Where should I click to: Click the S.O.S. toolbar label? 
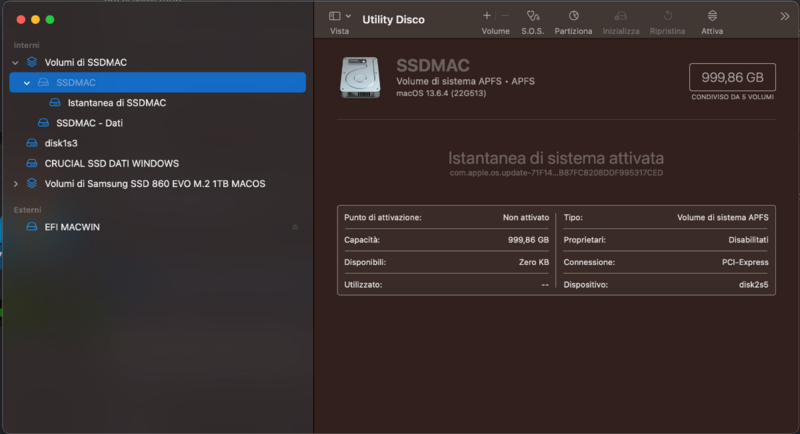(x=533, y=31)
